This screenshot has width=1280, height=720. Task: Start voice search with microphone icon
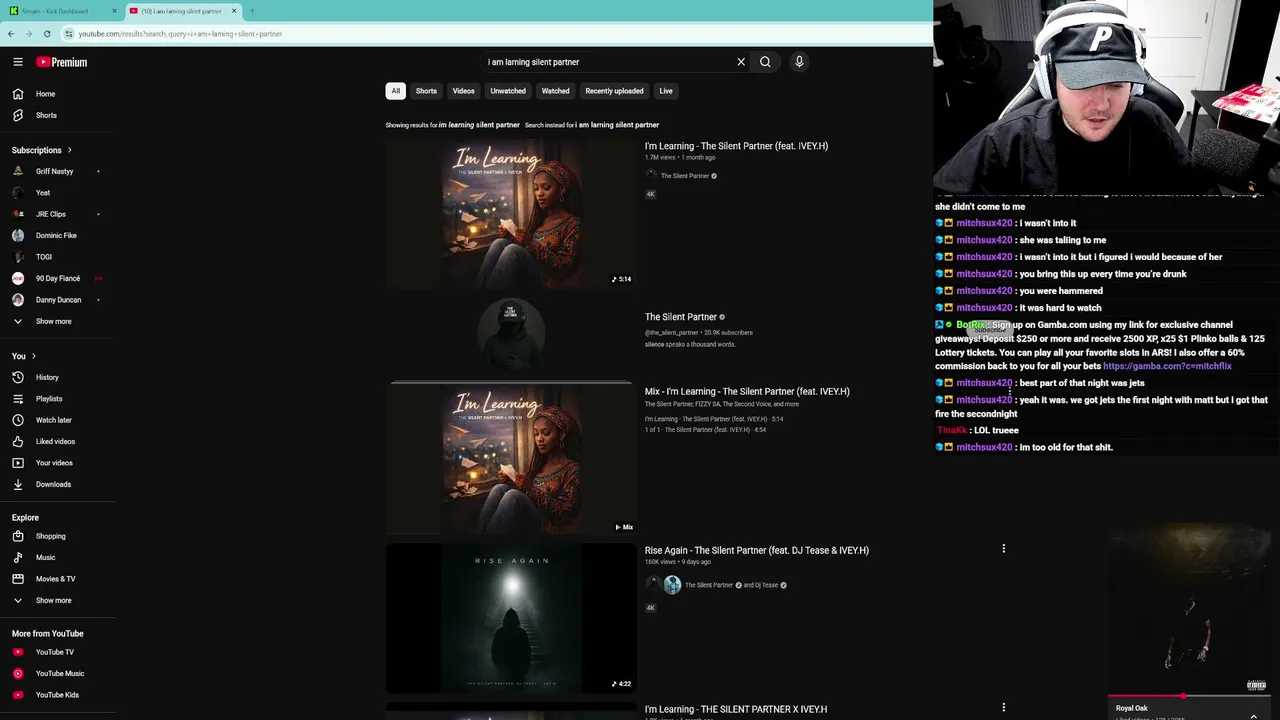click(x=799, y=62)
